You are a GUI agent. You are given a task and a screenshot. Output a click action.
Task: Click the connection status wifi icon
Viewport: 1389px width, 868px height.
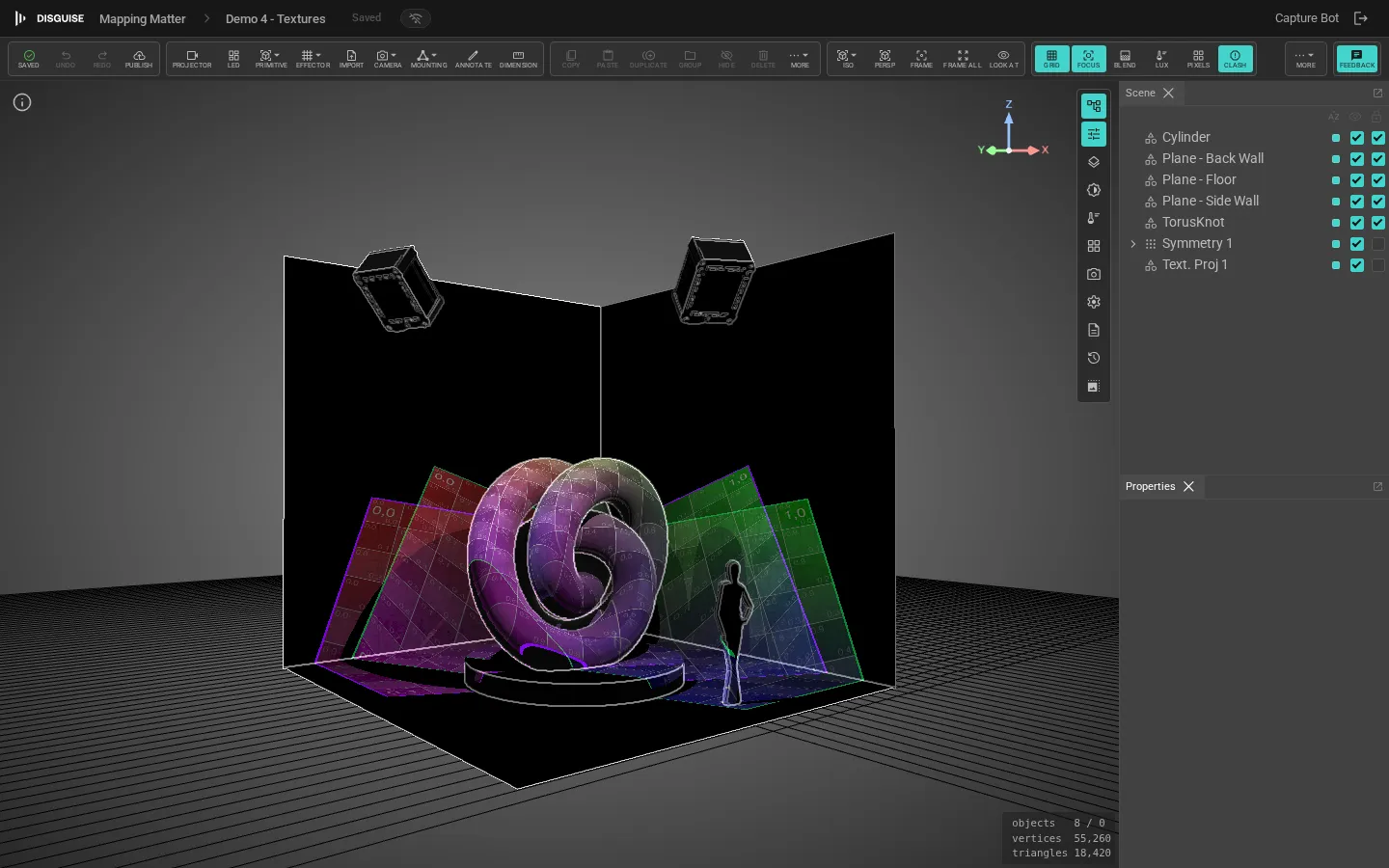pos(416,18)
